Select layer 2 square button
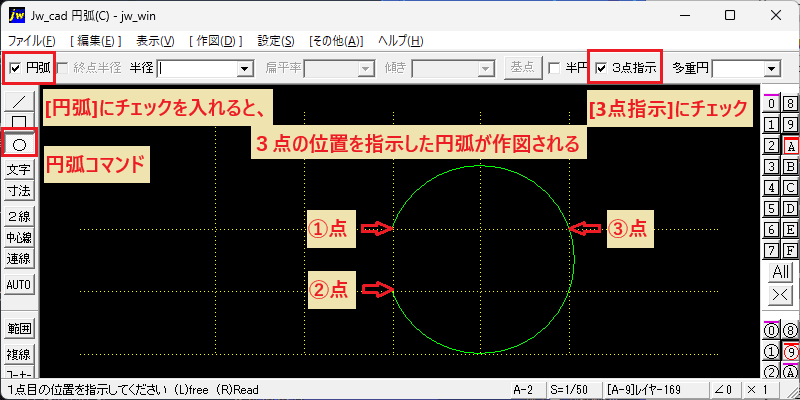Image resolution: width=800 pixels, height=400 pixels. coord(771,145)
